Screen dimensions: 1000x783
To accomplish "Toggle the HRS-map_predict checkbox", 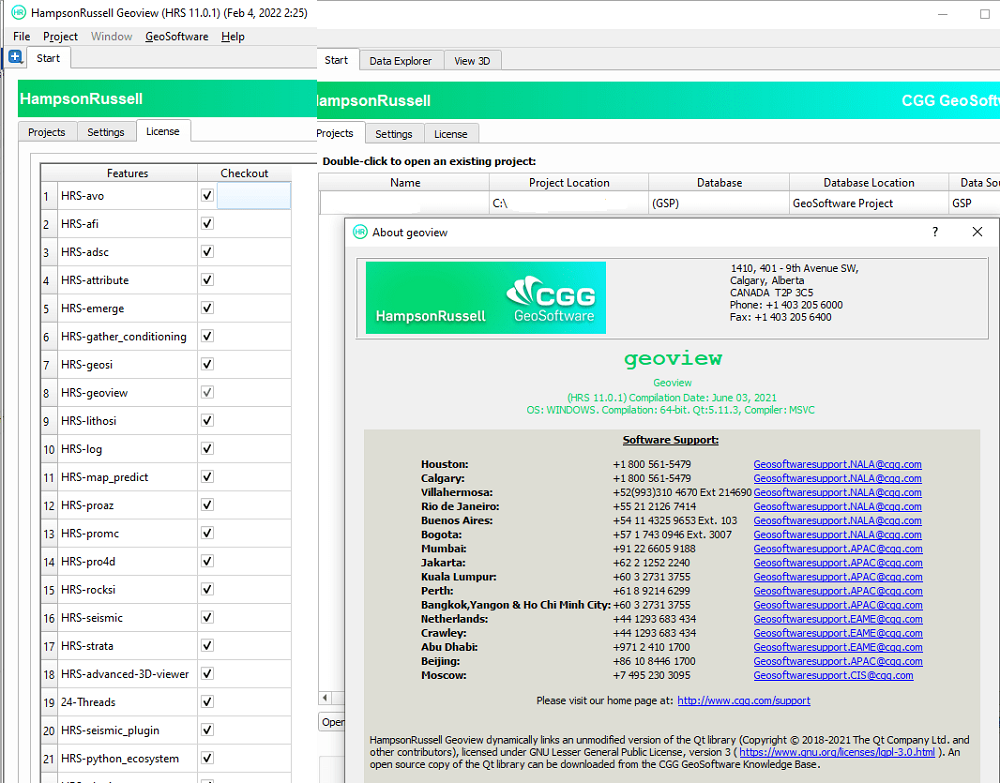I will coord(207,476).
